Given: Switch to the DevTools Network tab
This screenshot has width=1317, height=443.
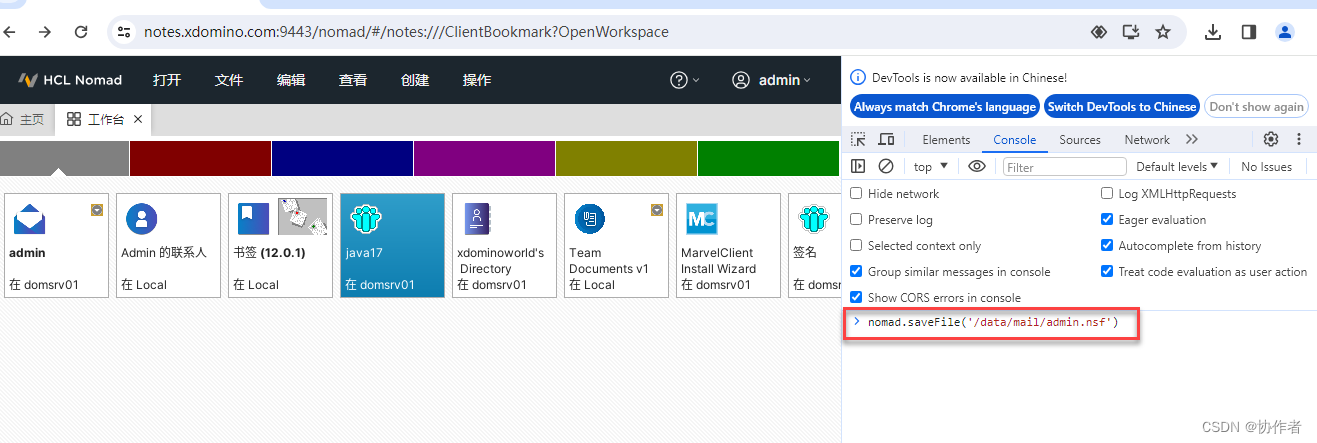Looking at the screenshot, I should tap(1147, 139).
